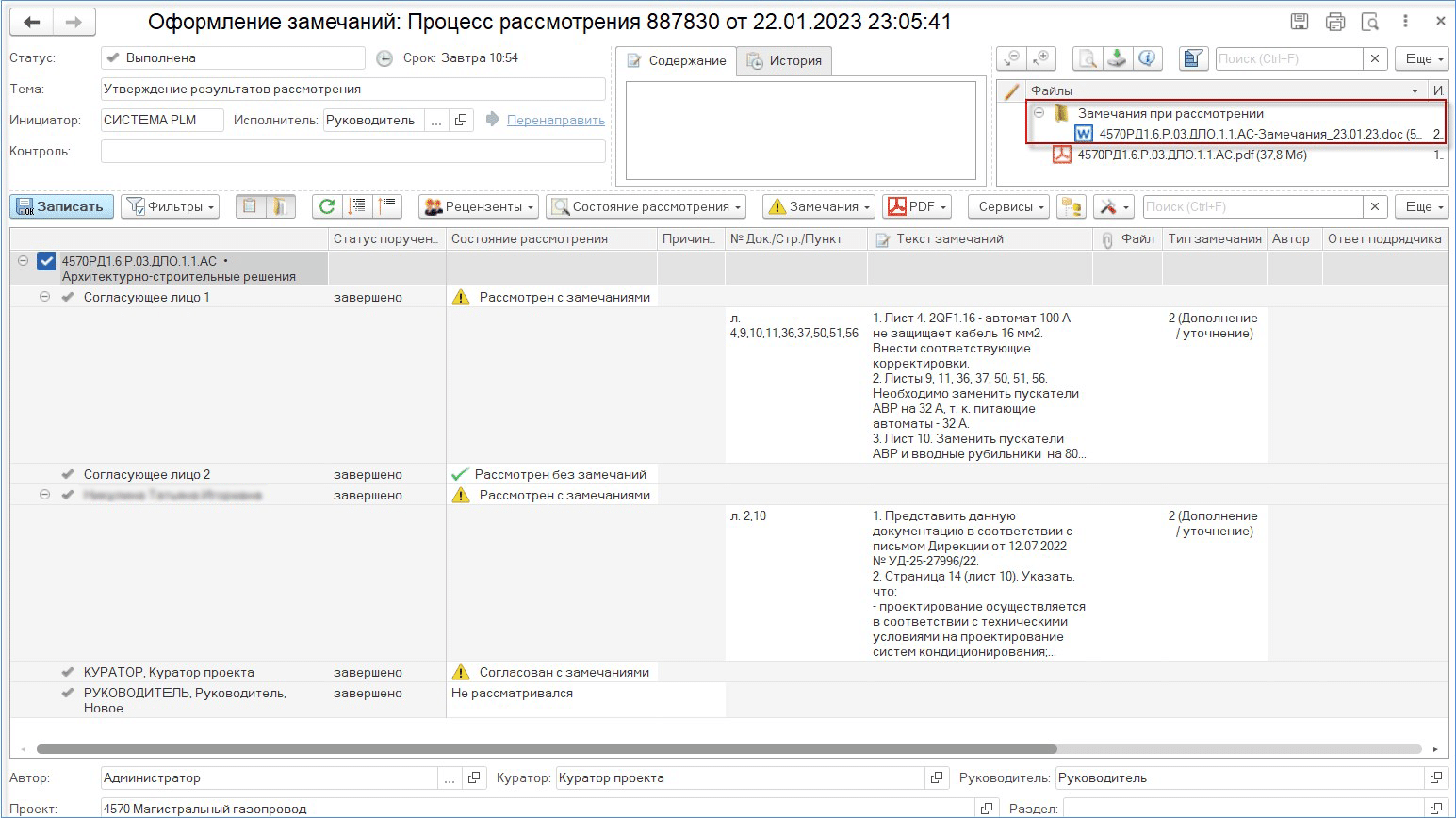Click the green refresh icon in toolbar
Screen dimensions: 1456x818
tap(326, 206)
